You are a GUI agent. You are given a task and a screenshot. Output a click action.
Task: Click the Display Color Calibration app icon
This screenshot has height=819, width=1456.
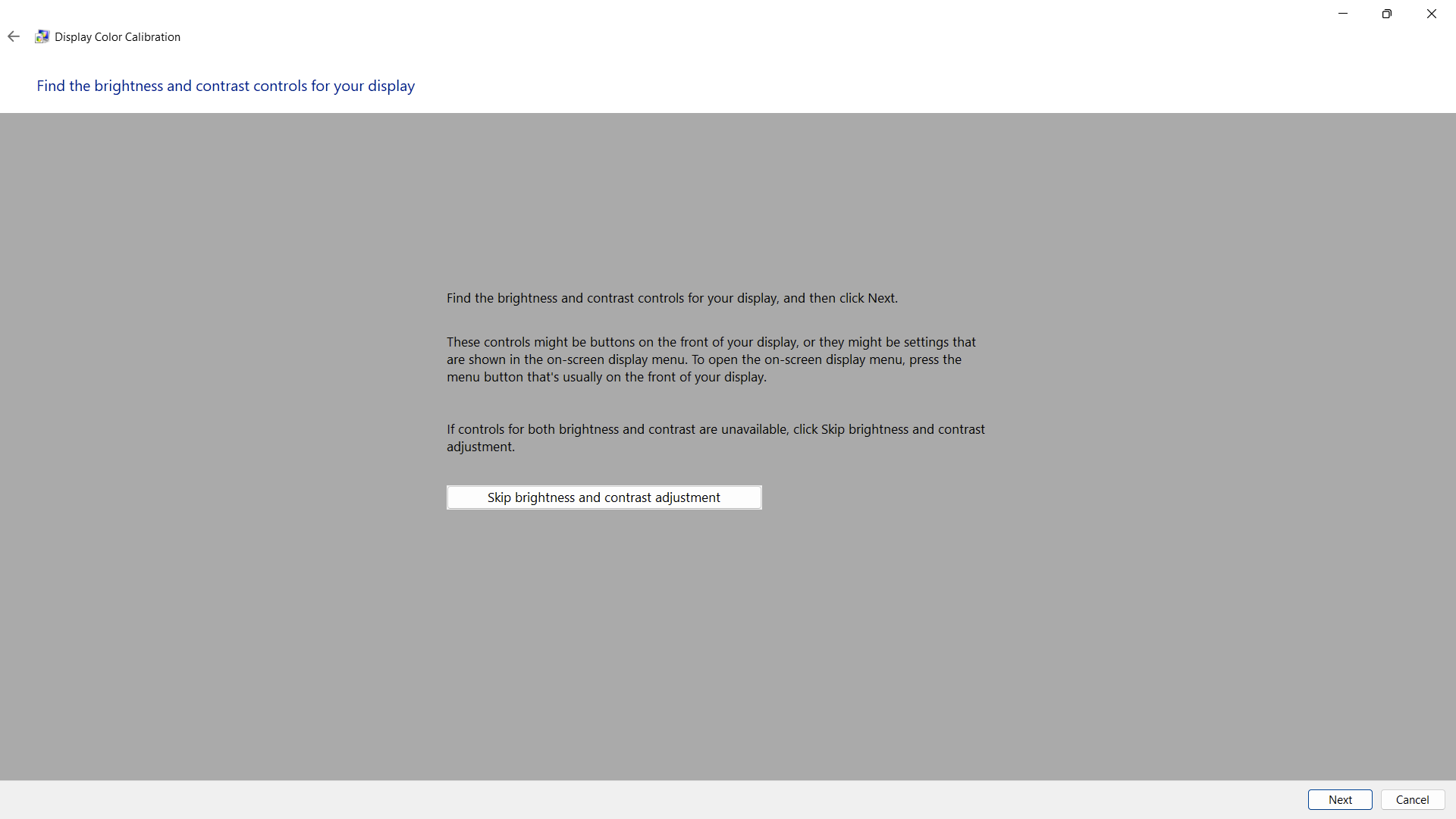(42, 36)
